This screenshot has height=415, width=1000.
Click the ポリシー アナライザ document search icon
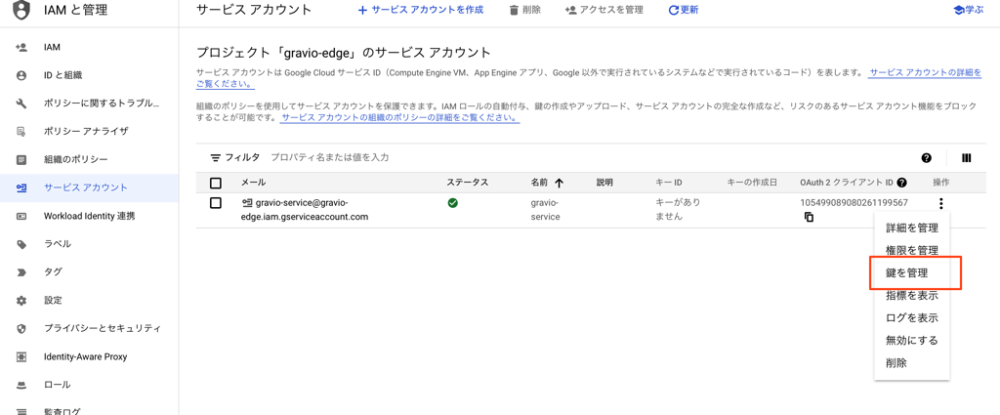21,132
